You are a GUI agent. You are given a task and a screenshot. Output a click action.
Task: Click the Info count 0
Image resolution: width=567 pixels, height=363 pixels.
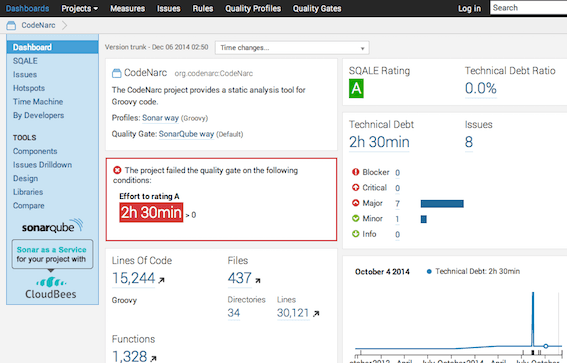click(x=397, y=235)
